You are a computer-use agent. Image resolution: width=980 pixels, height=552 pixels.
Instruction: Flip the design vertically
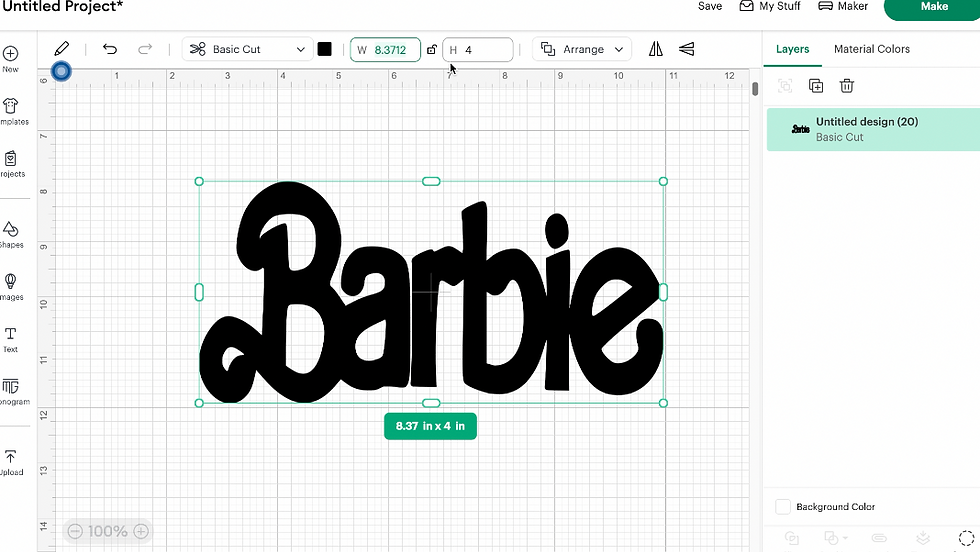[687, 49]
